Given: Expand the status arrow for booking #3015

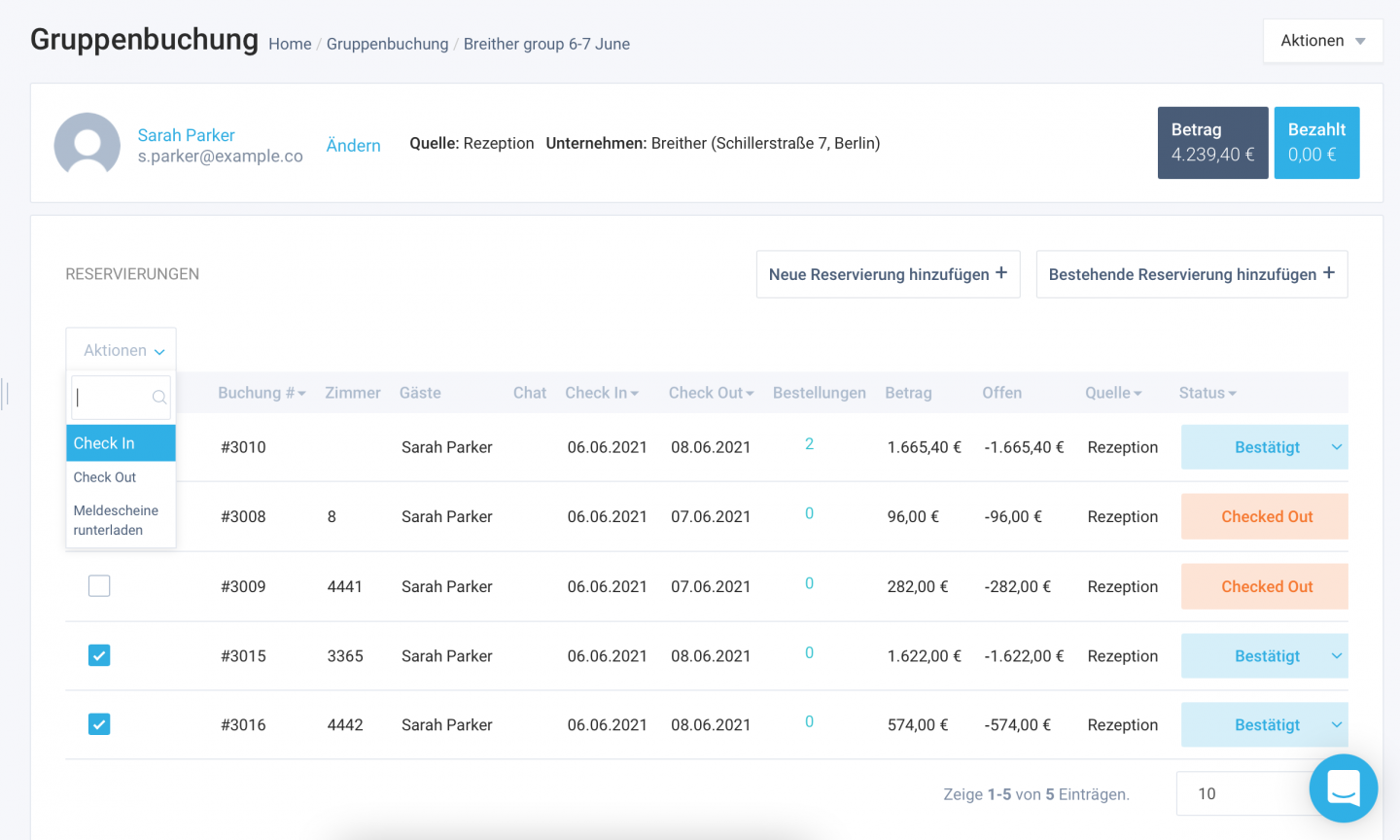Looking at the screenshot, I should click(x=1337, y=656).
